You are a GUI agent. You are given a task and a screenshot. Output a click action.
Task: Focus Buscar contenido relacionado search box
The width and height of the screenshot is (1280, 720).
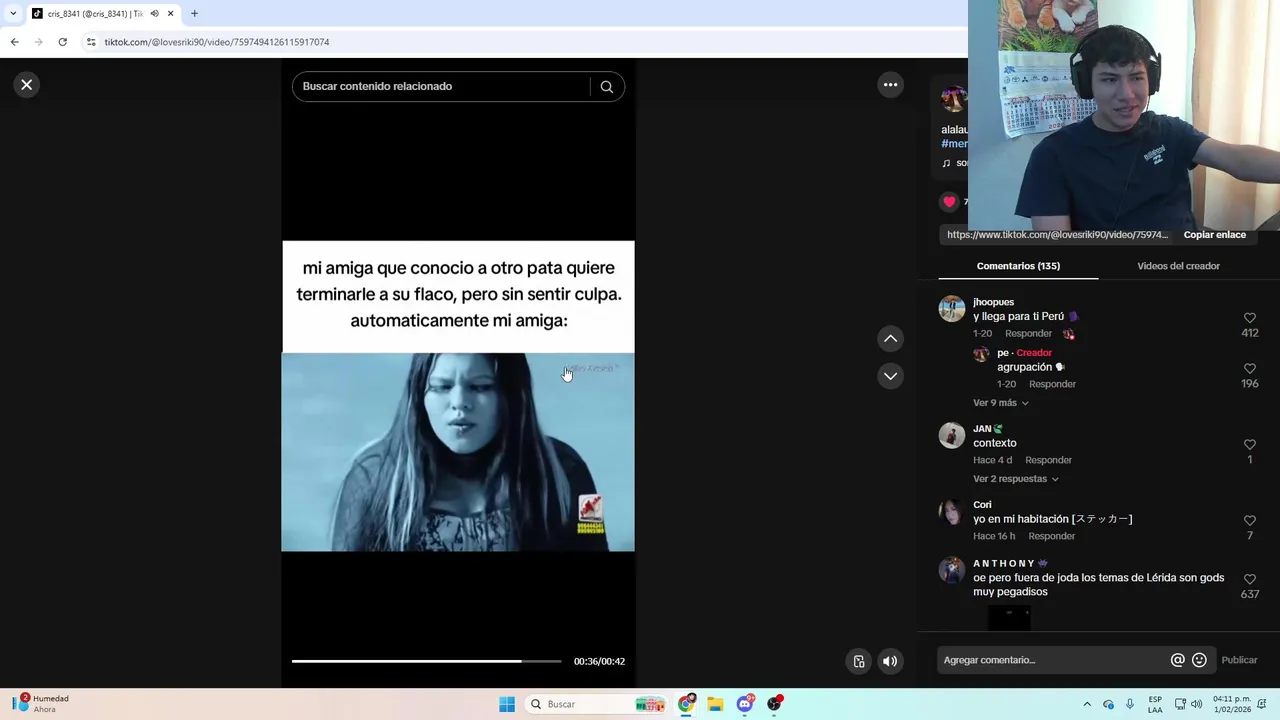[442, 87]
